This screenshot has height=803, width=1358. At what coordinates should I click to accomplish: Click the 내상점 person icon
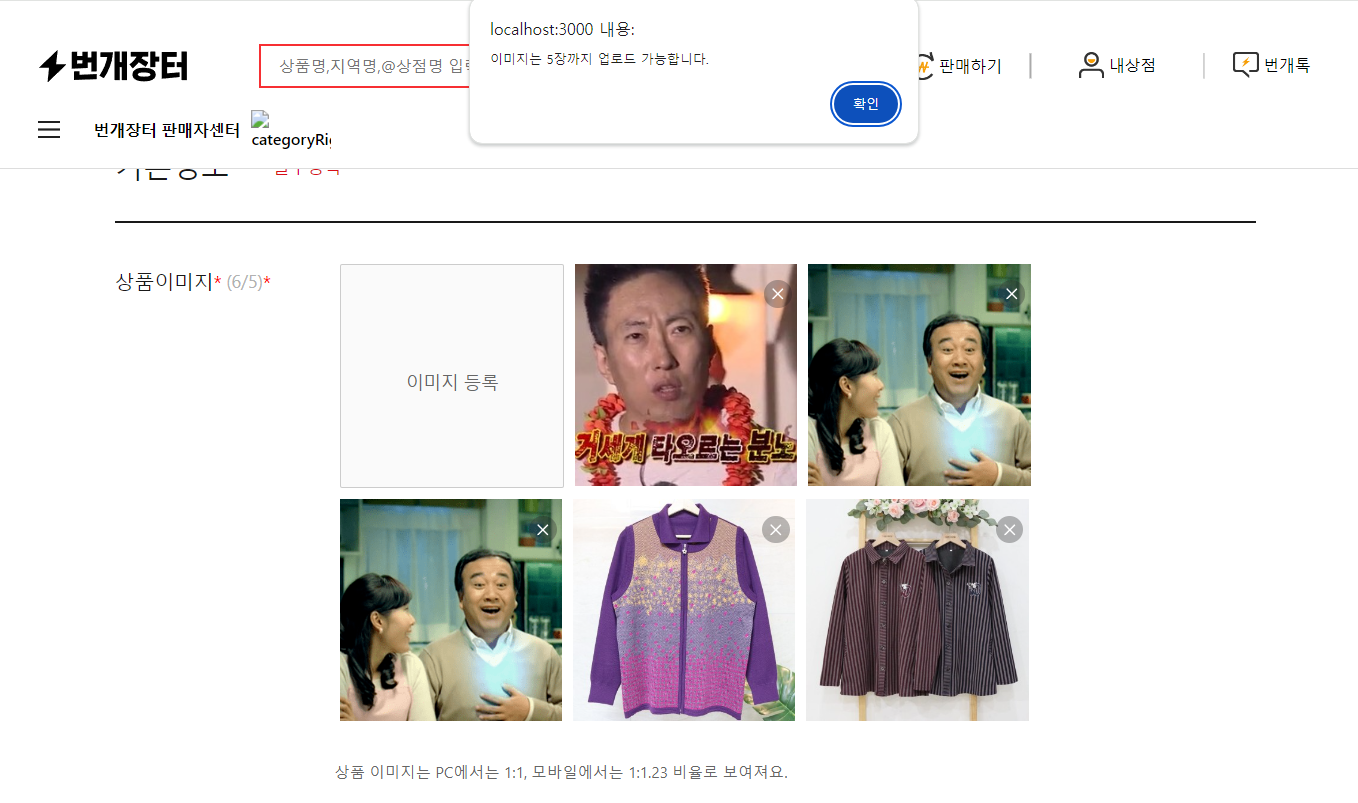tap(1091, 66)
